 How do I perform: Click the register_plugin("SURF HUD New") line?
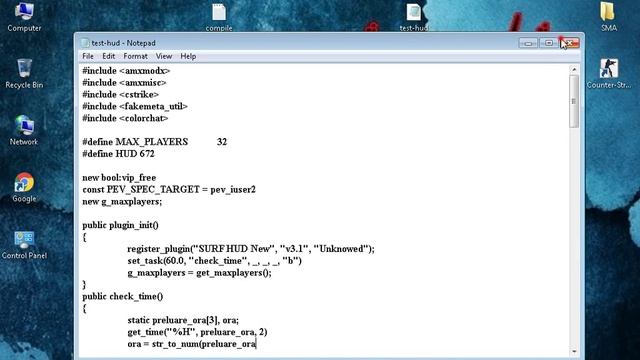pos(251,249)
